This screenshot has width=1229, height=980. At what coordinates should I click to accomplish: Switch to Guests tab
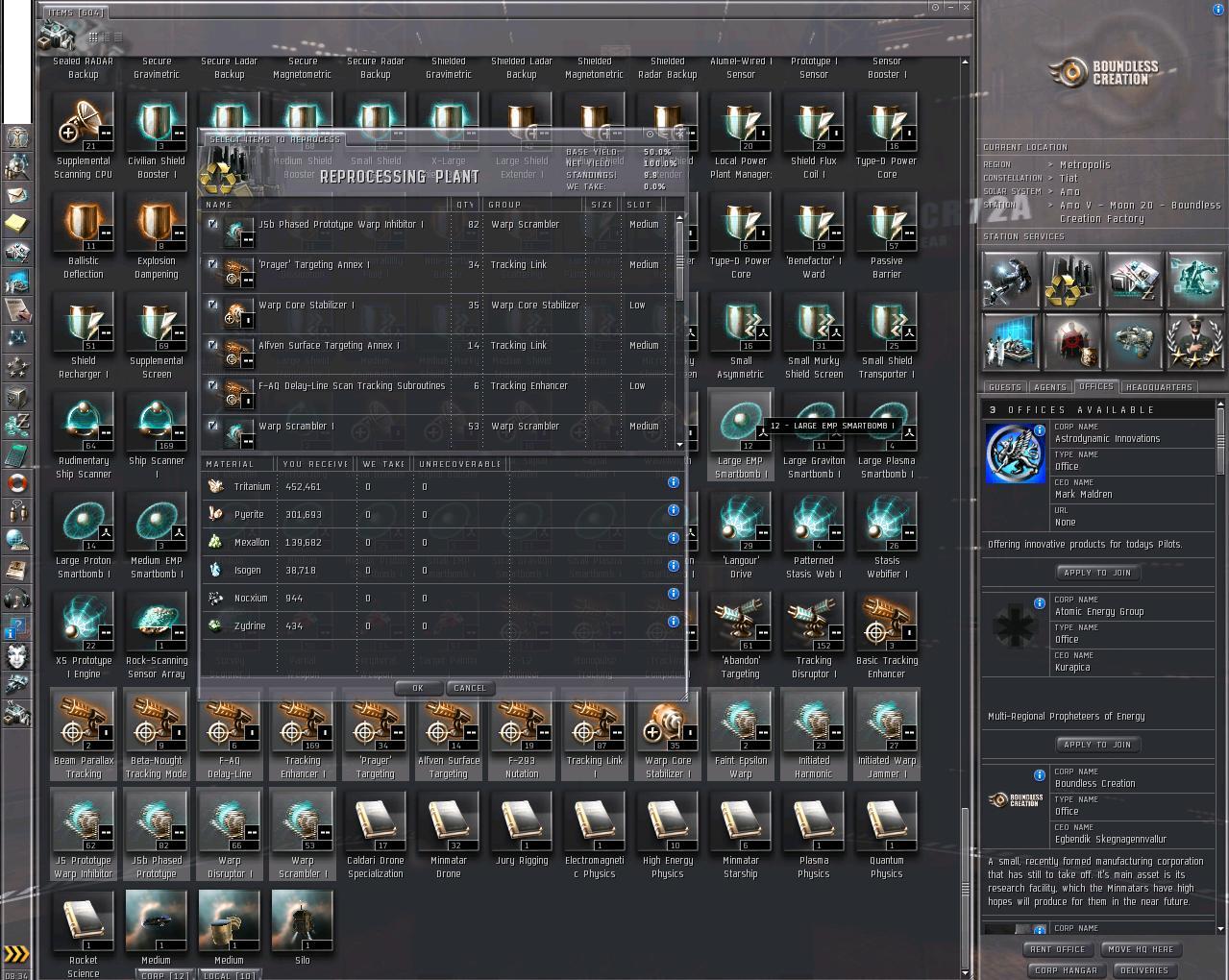1004,387
